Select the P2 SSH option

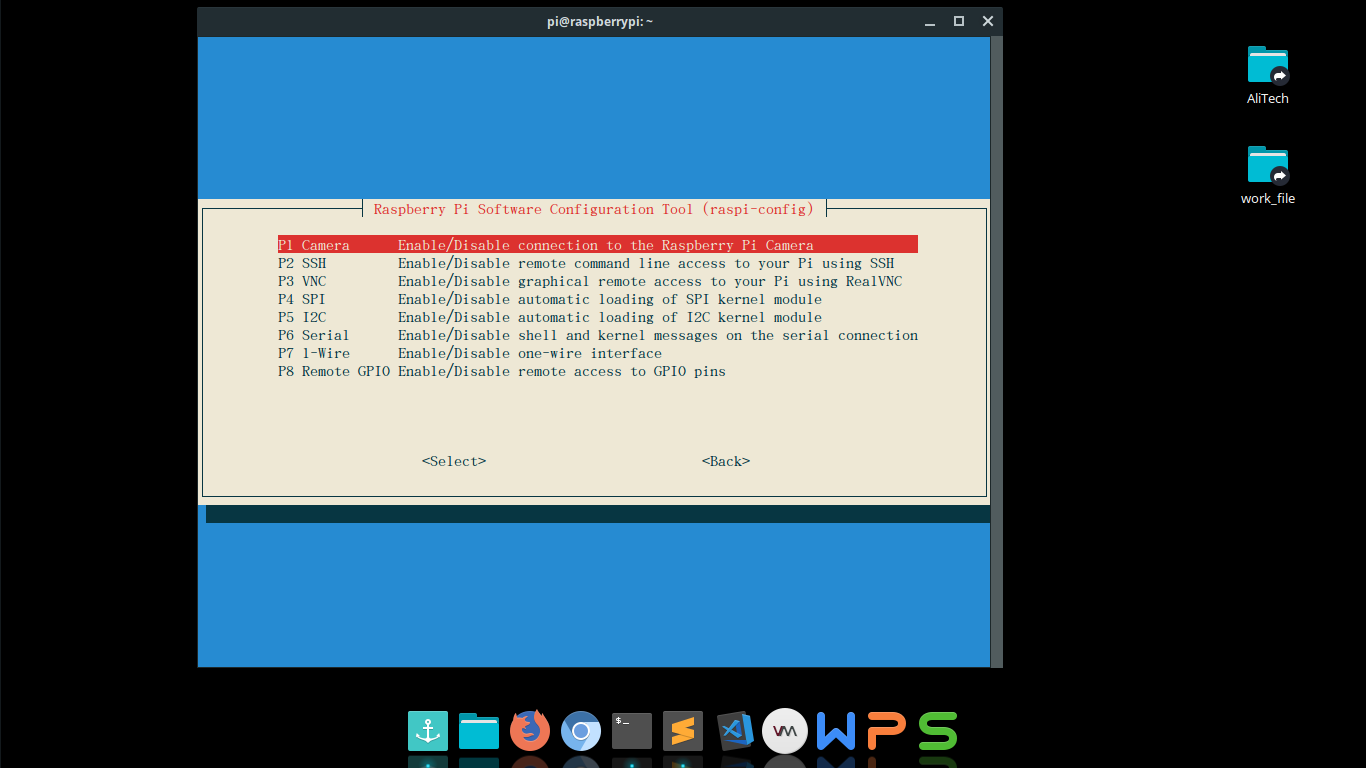point(586,263)
